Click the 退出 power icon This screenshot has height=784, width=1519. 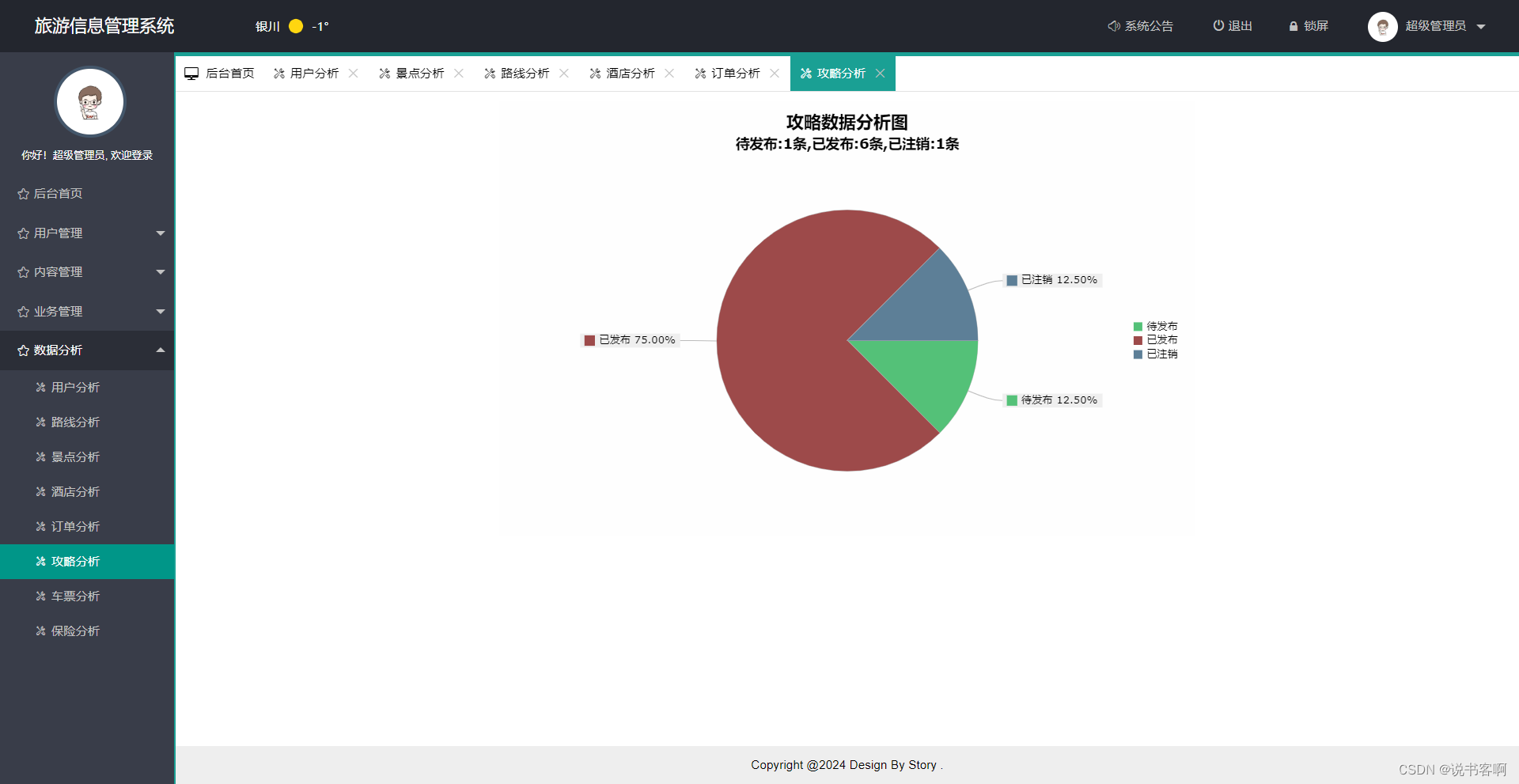click(1218, 26)
